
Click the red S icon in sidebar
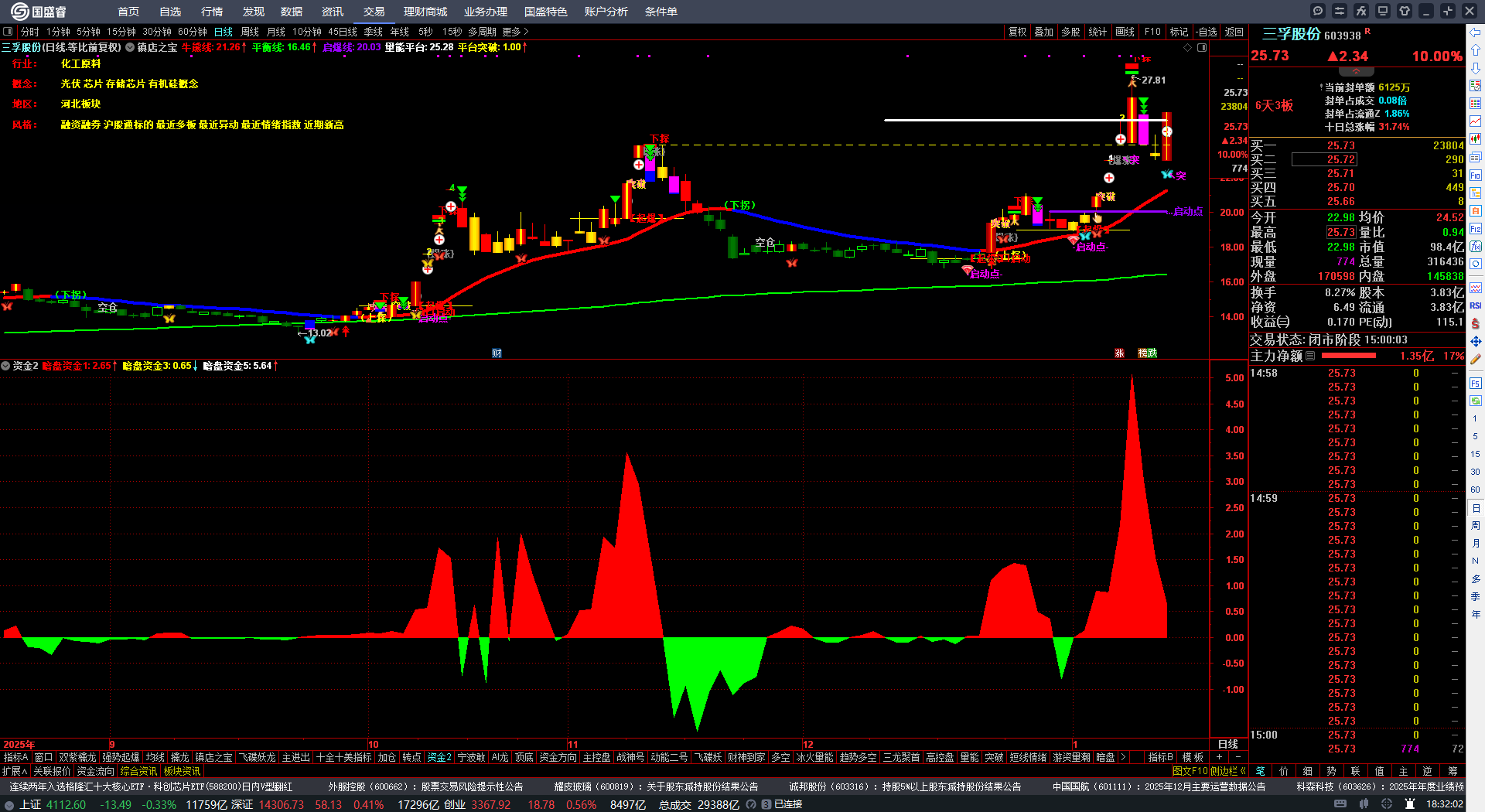[1476, 323]
